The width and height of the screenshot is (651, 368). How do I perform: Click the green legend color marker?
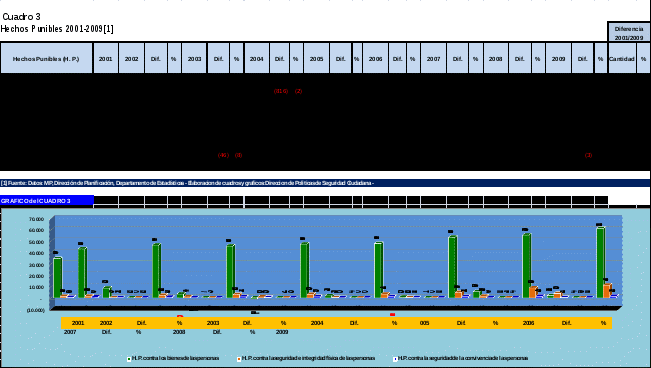(129, 359)
